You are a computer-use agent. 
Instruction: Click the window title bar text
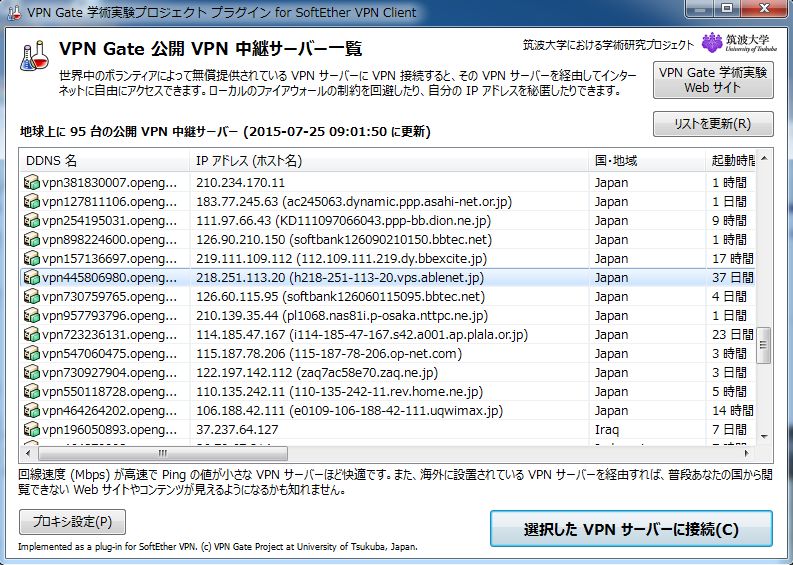(x=222, y=12)
